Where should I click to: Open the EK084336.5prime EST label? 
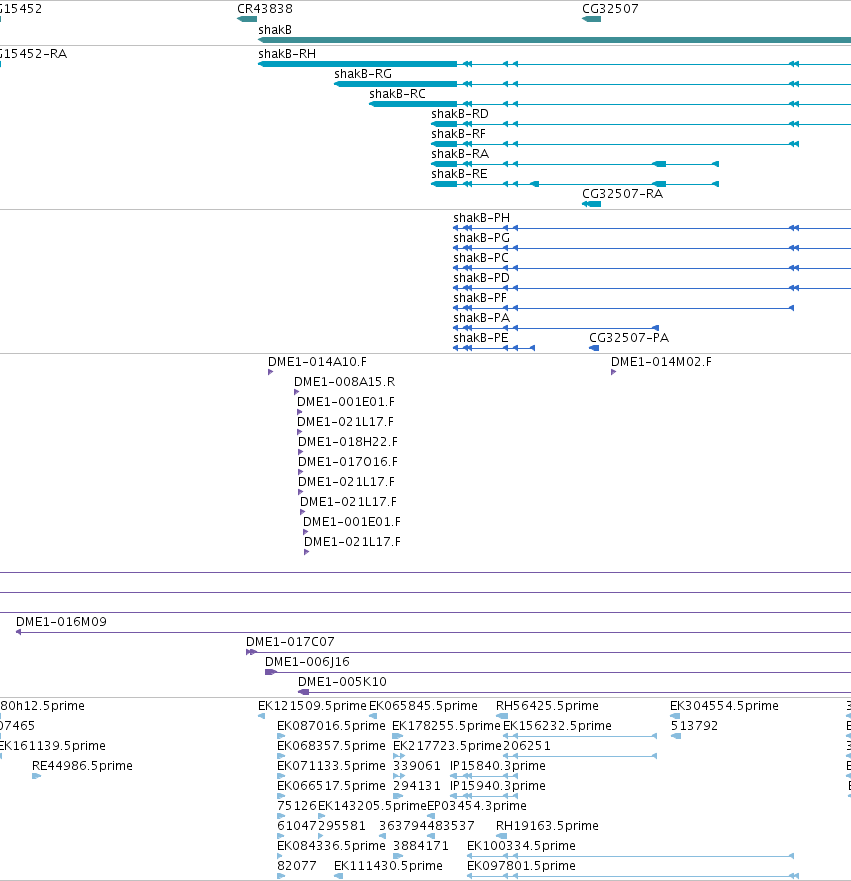pyautogui.click(x=331, y=846)
